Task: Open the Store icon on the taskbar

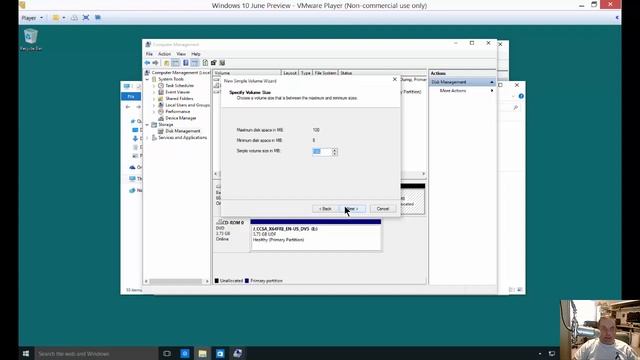Action: (x=220, y=353)
